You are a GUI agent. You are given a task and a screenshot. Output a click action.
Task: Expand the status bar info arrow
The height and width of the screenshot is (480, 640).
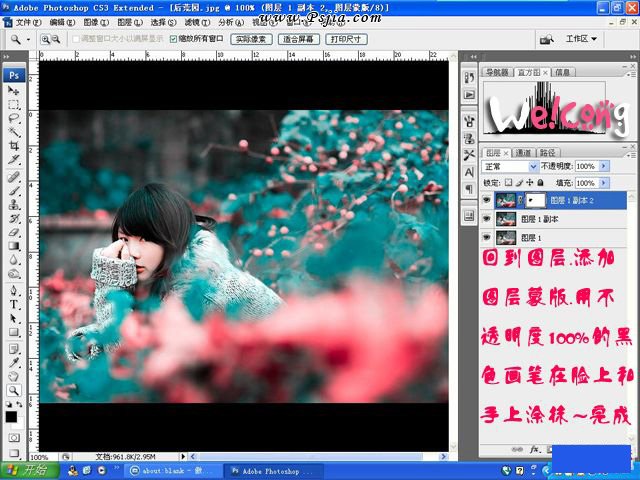(x=182, y=456)
